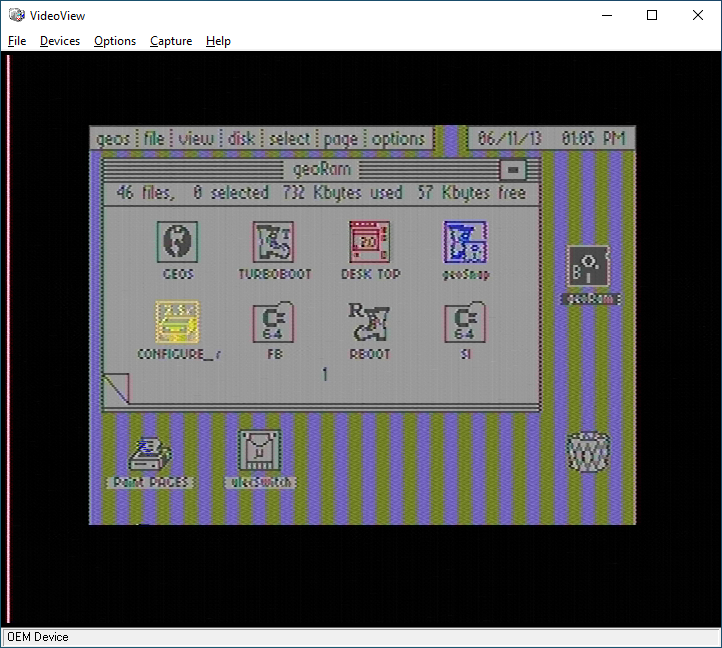
Task: Open the GEOS view menu
Action: 196,139
